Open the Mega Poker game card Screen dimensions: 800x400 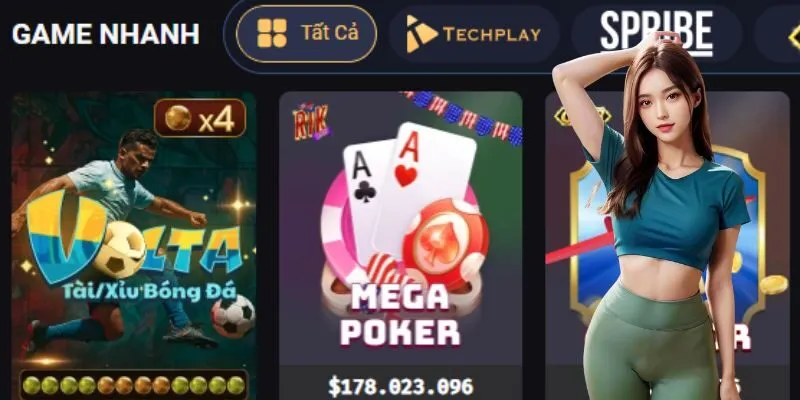[x=401, y=245]
